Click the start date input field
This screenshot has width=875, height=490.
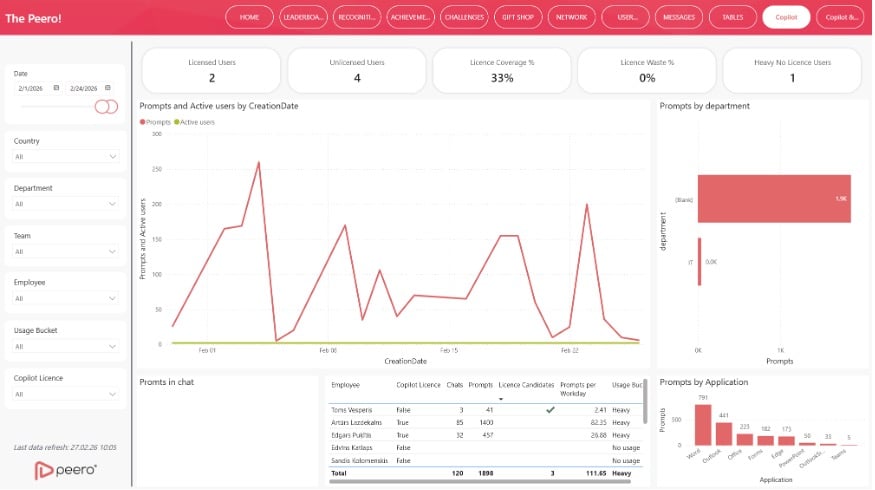34,88
